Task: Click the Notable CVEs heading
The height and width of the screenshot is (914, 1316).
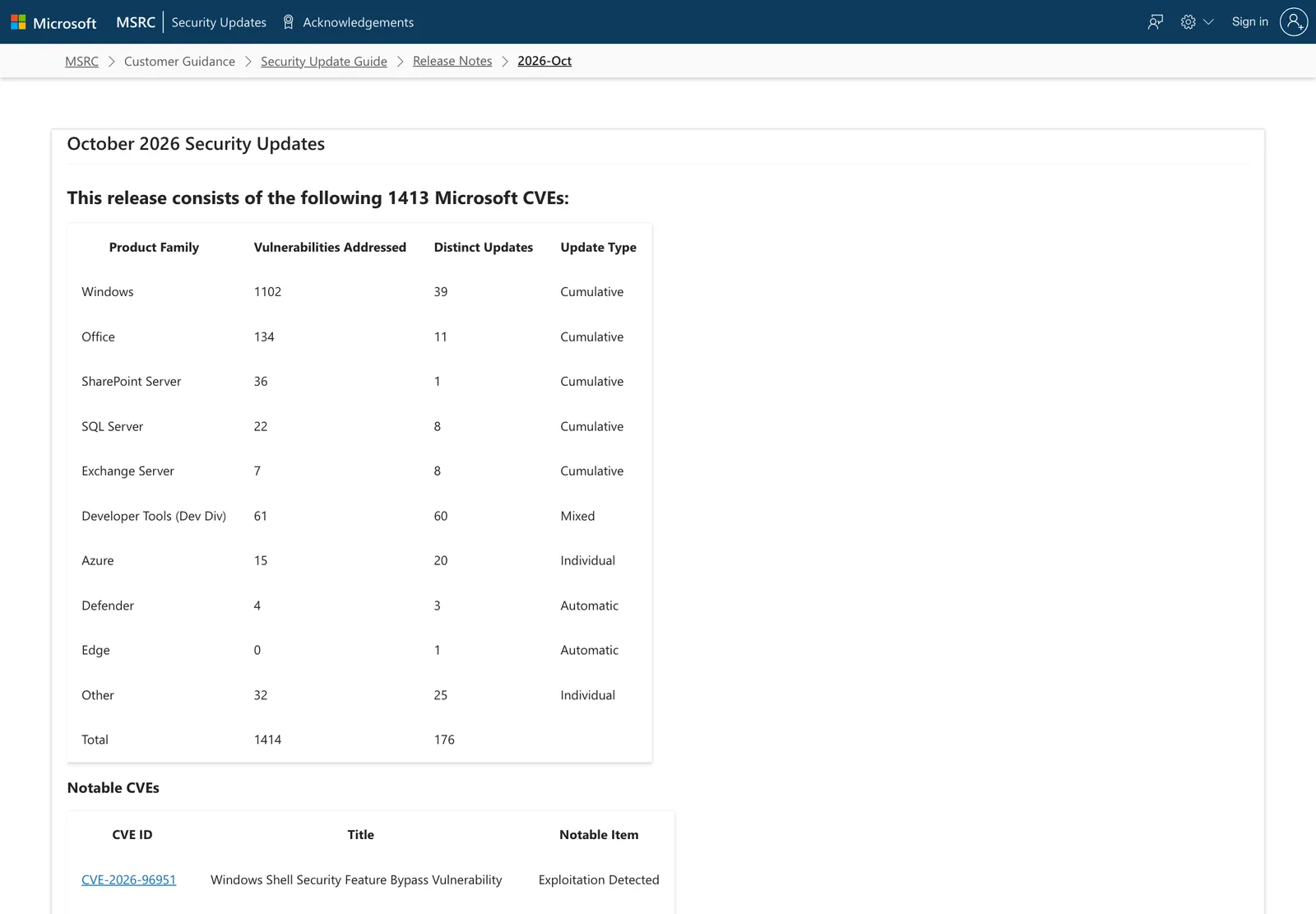Action: click(113, 787)
